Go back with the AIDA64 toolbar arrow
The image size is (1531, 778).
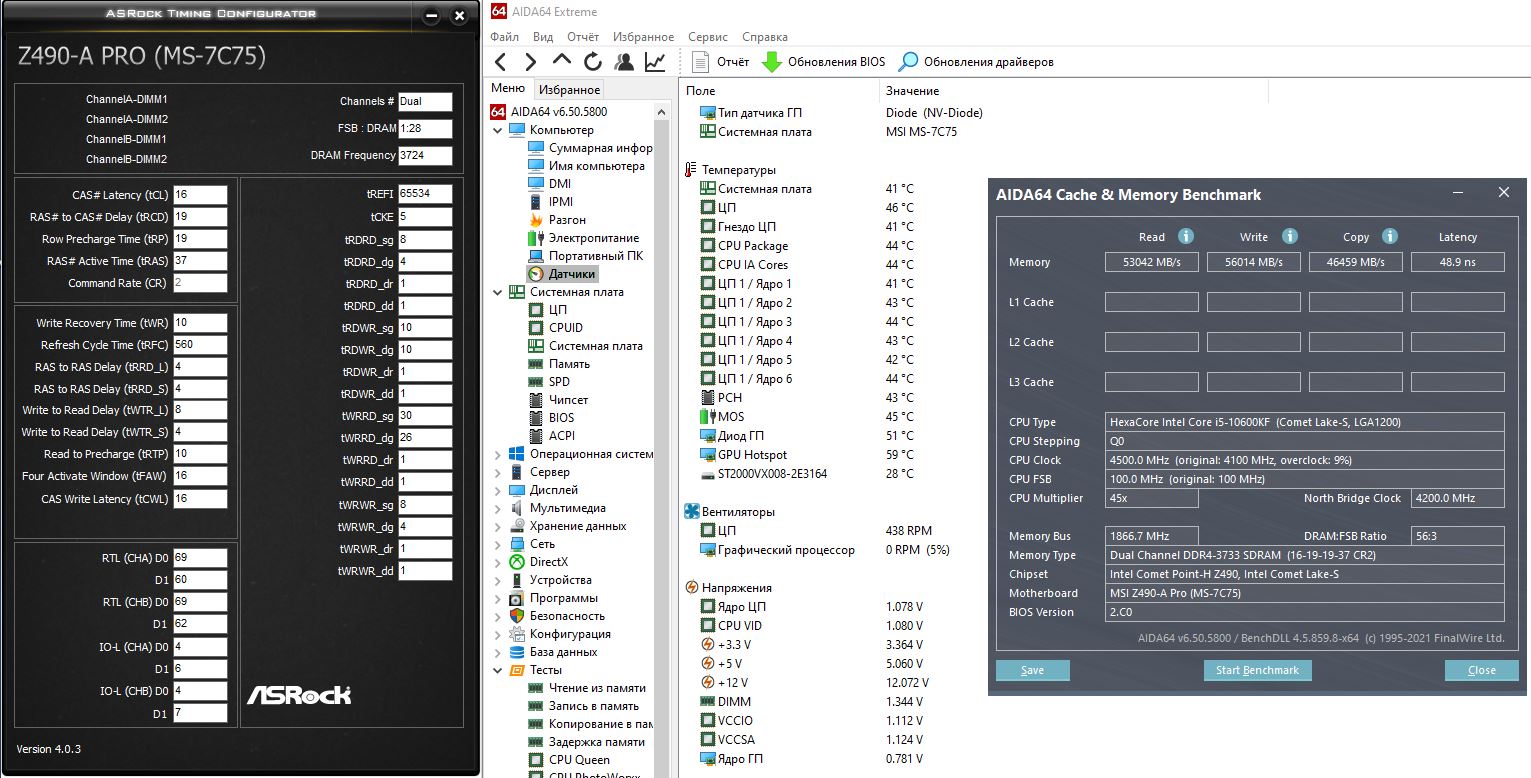(x=501, y=62)
